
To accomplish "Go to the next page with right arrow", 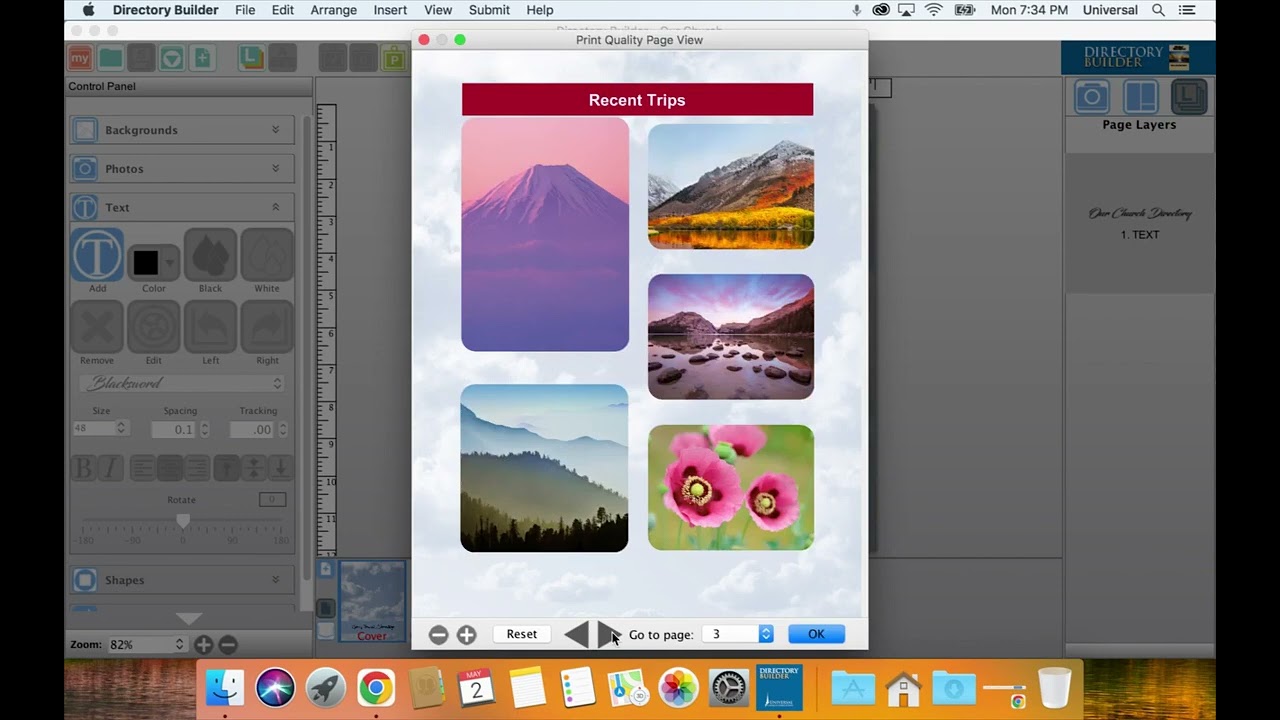I will click(x=608, y=634).
